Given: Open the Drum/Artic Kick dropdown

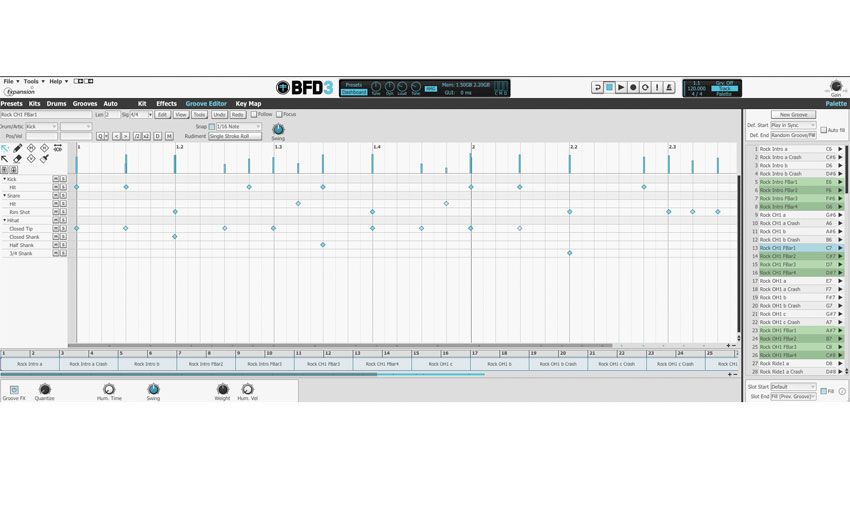Looking at the screenshot, I should 41,126.
